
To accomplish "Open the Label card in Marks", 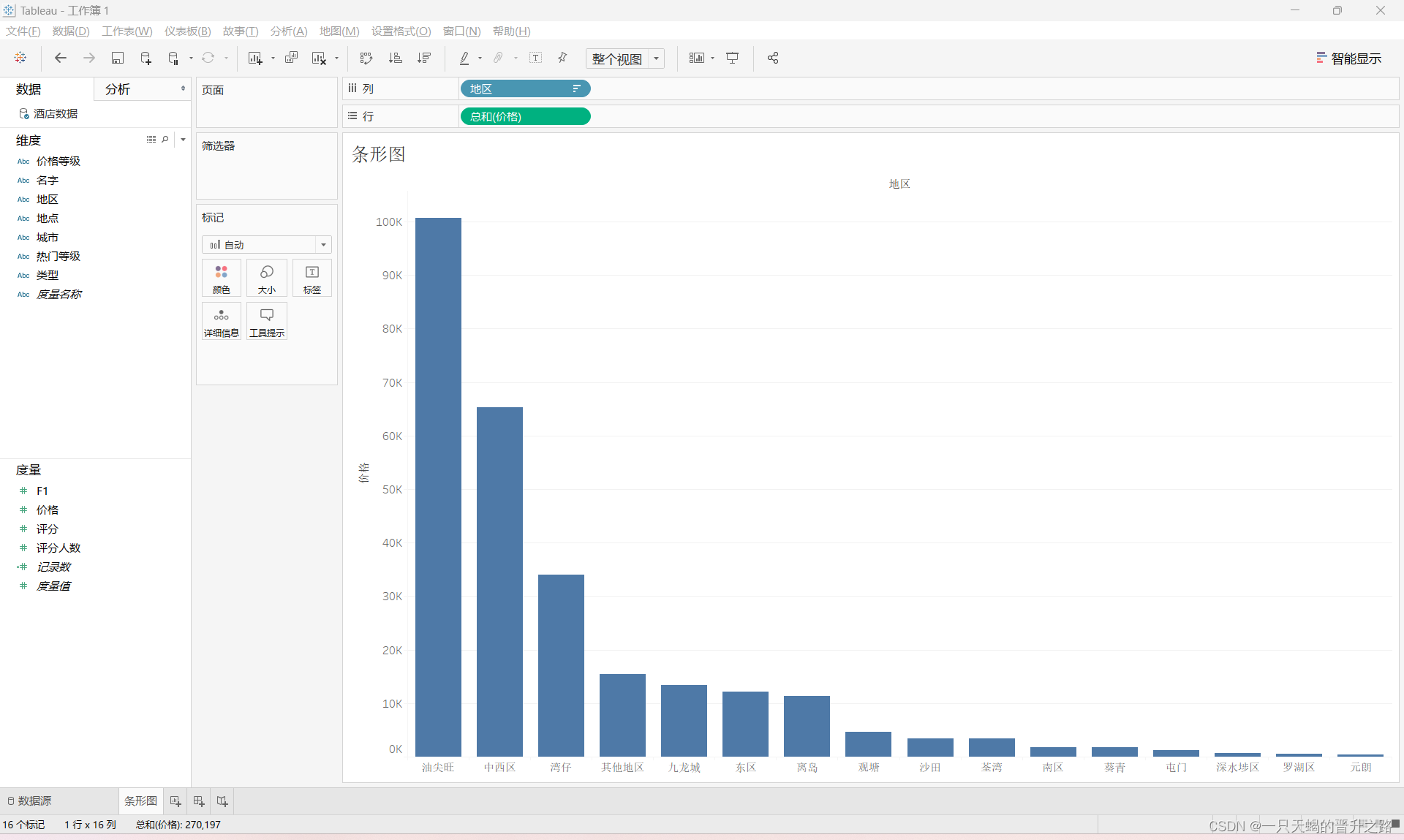I will [x=312, y=278].
